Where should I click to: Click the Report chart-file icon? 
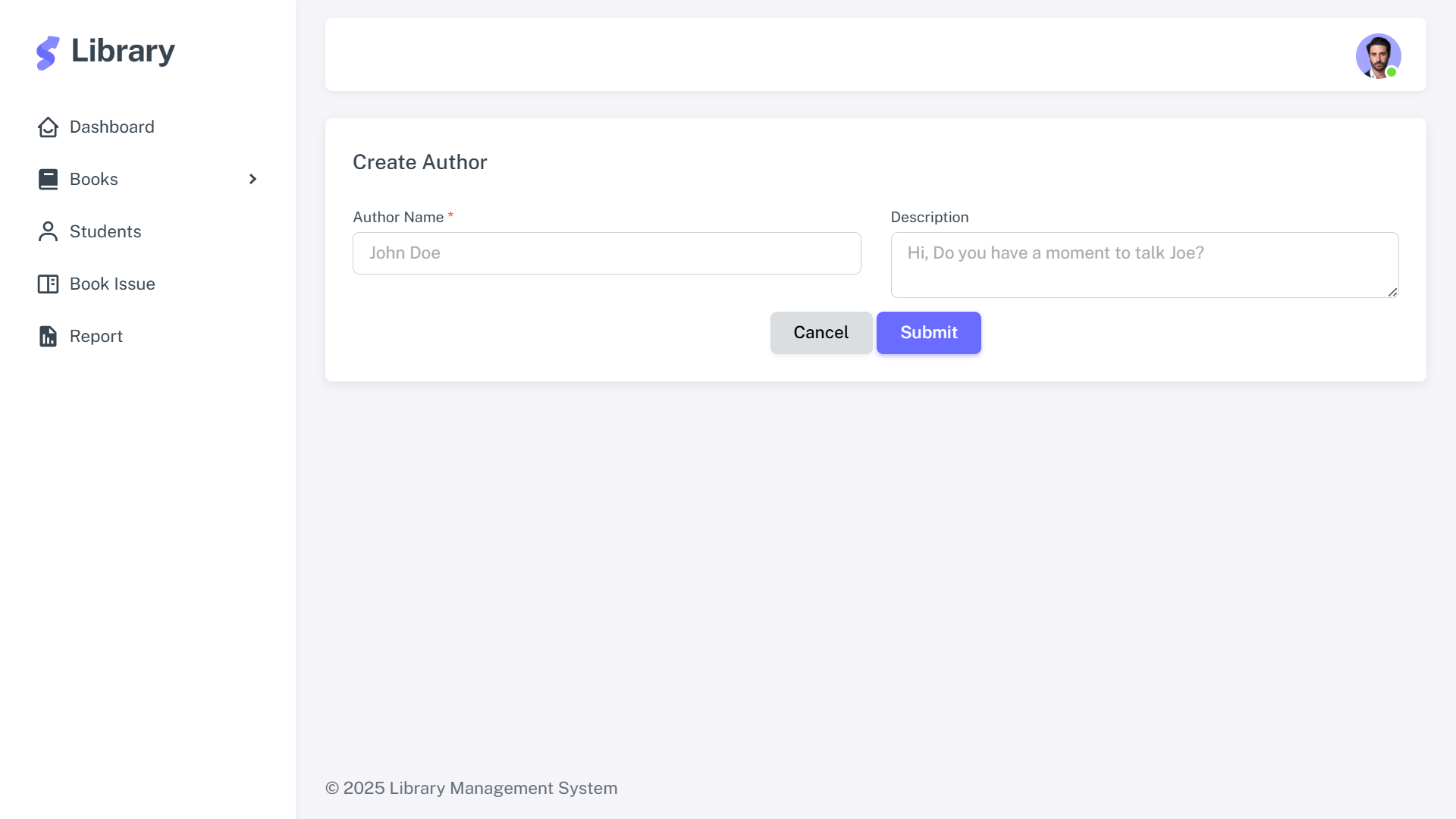[48, 336]
